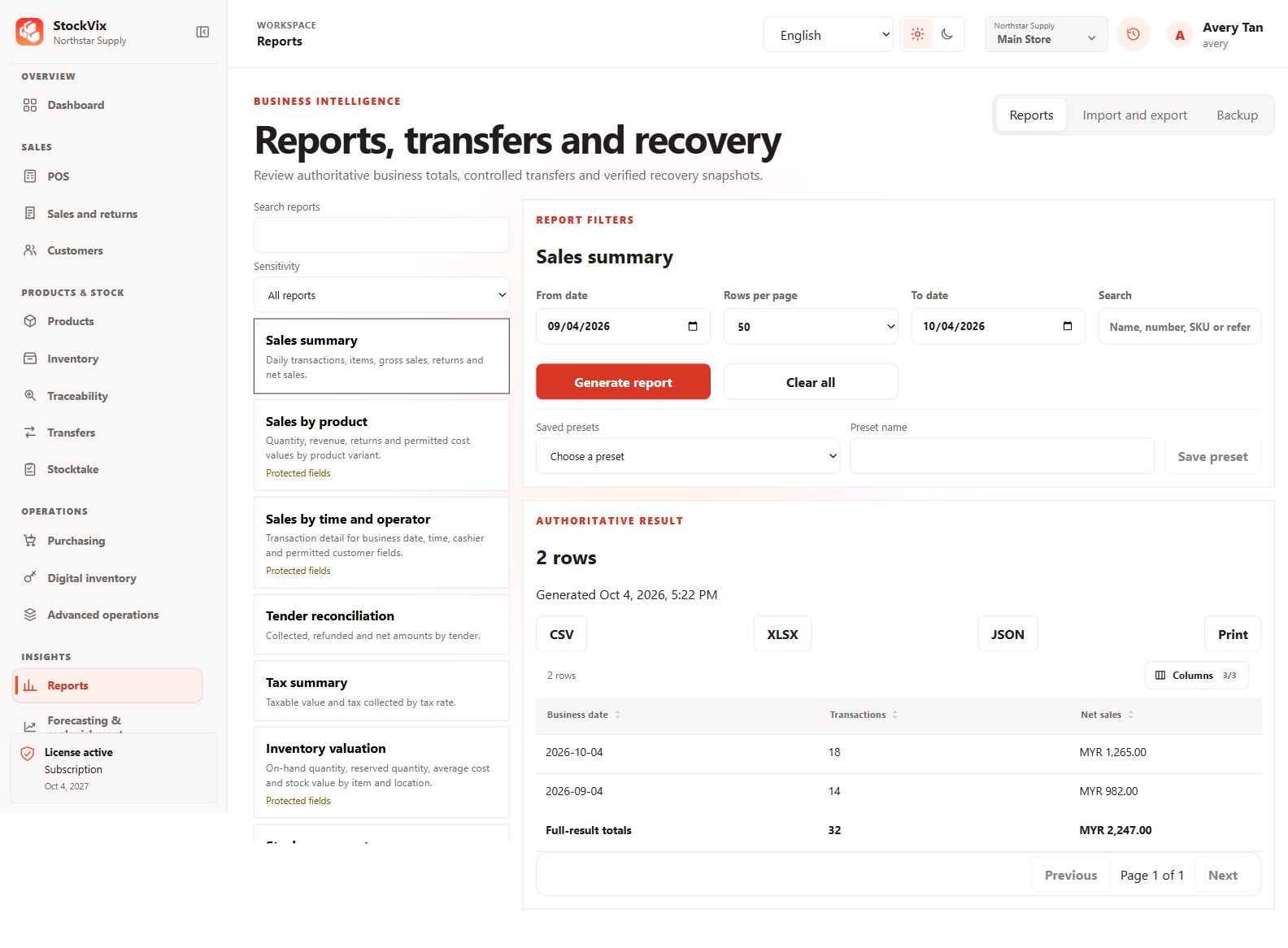1288x948 pixels.
Task: Open the English language dropdown
Action: [828, 35]
